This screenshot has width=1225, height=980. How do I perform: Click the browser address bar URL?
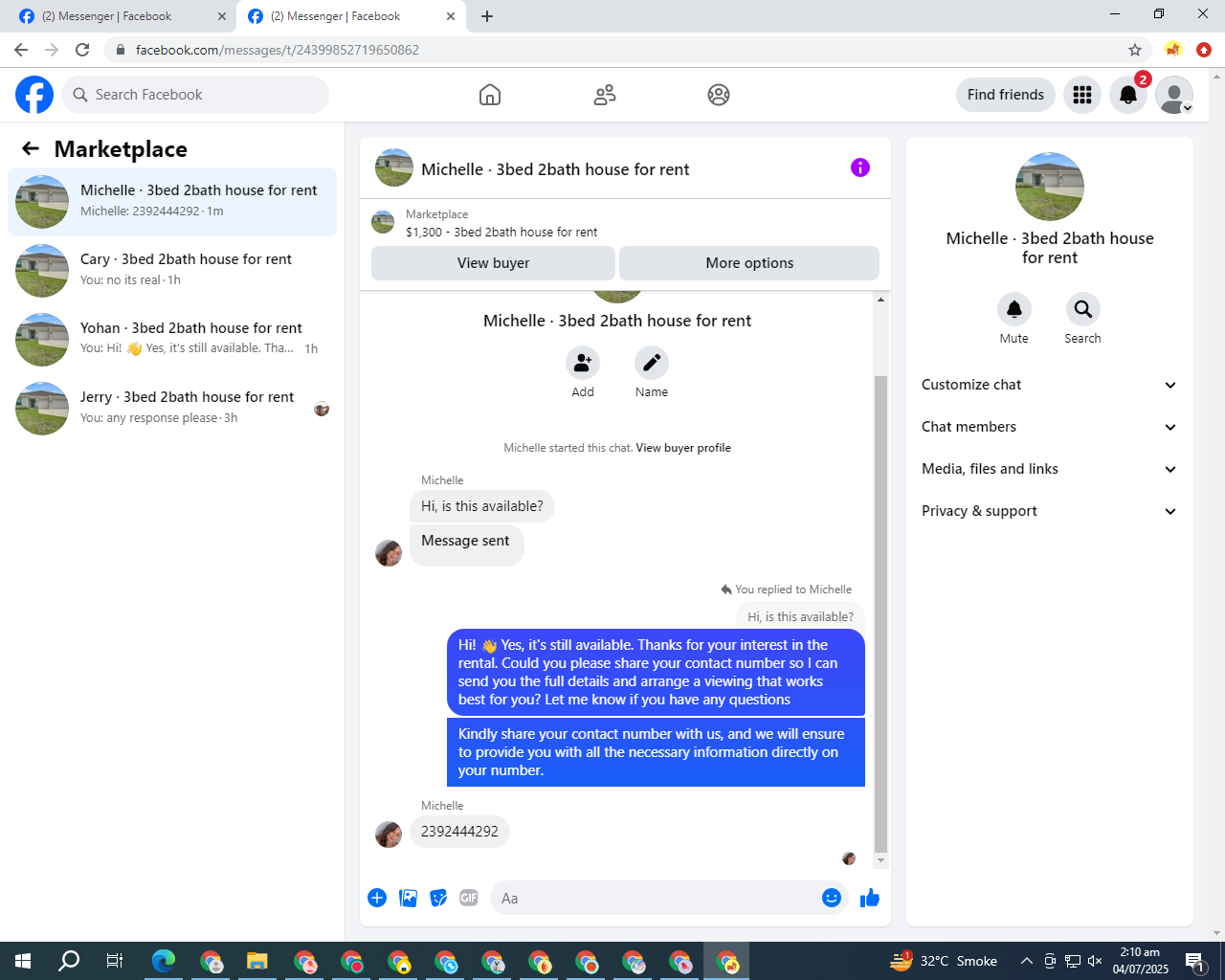click(277, 50)
